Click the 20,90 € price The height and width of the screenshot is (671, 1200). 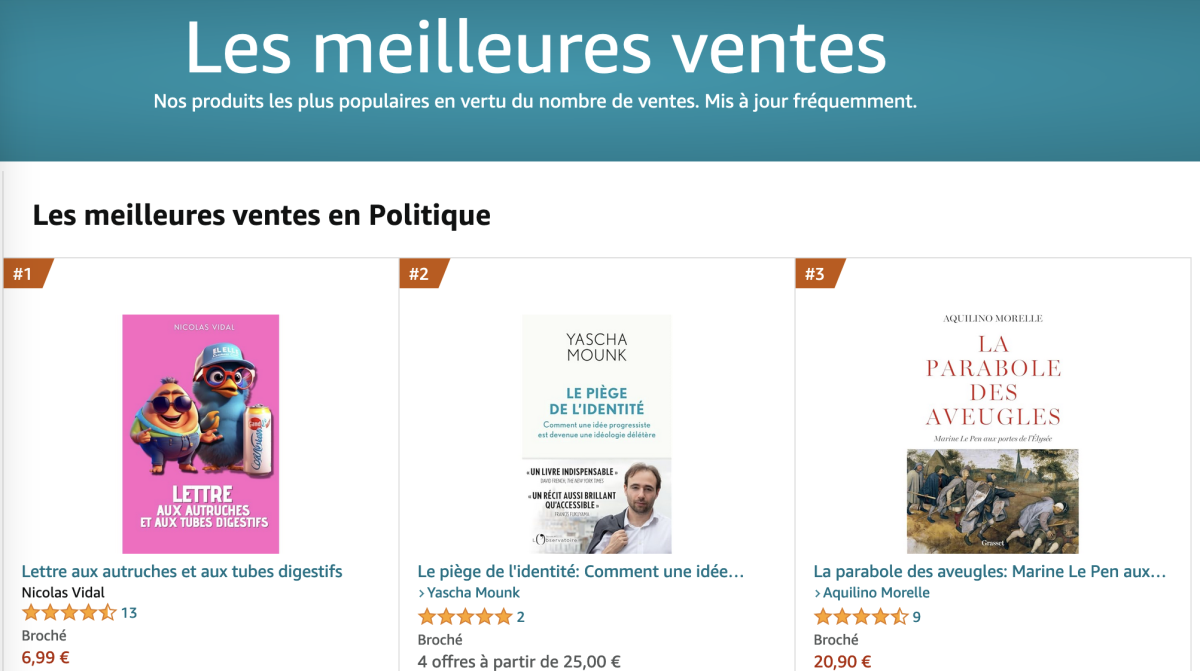coord(843,661)
